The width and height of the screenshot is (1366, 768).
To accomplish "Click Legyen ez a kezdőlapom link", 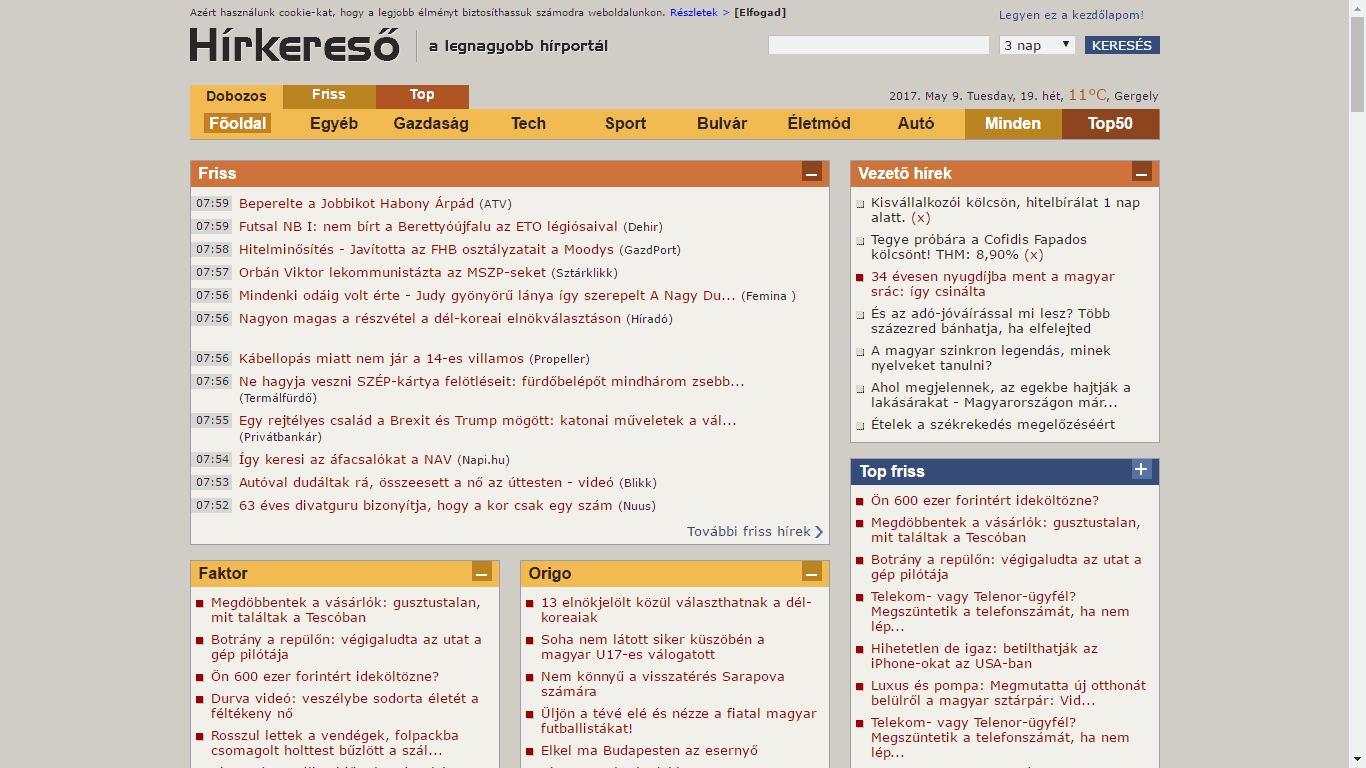I will tap(1071, 16).
